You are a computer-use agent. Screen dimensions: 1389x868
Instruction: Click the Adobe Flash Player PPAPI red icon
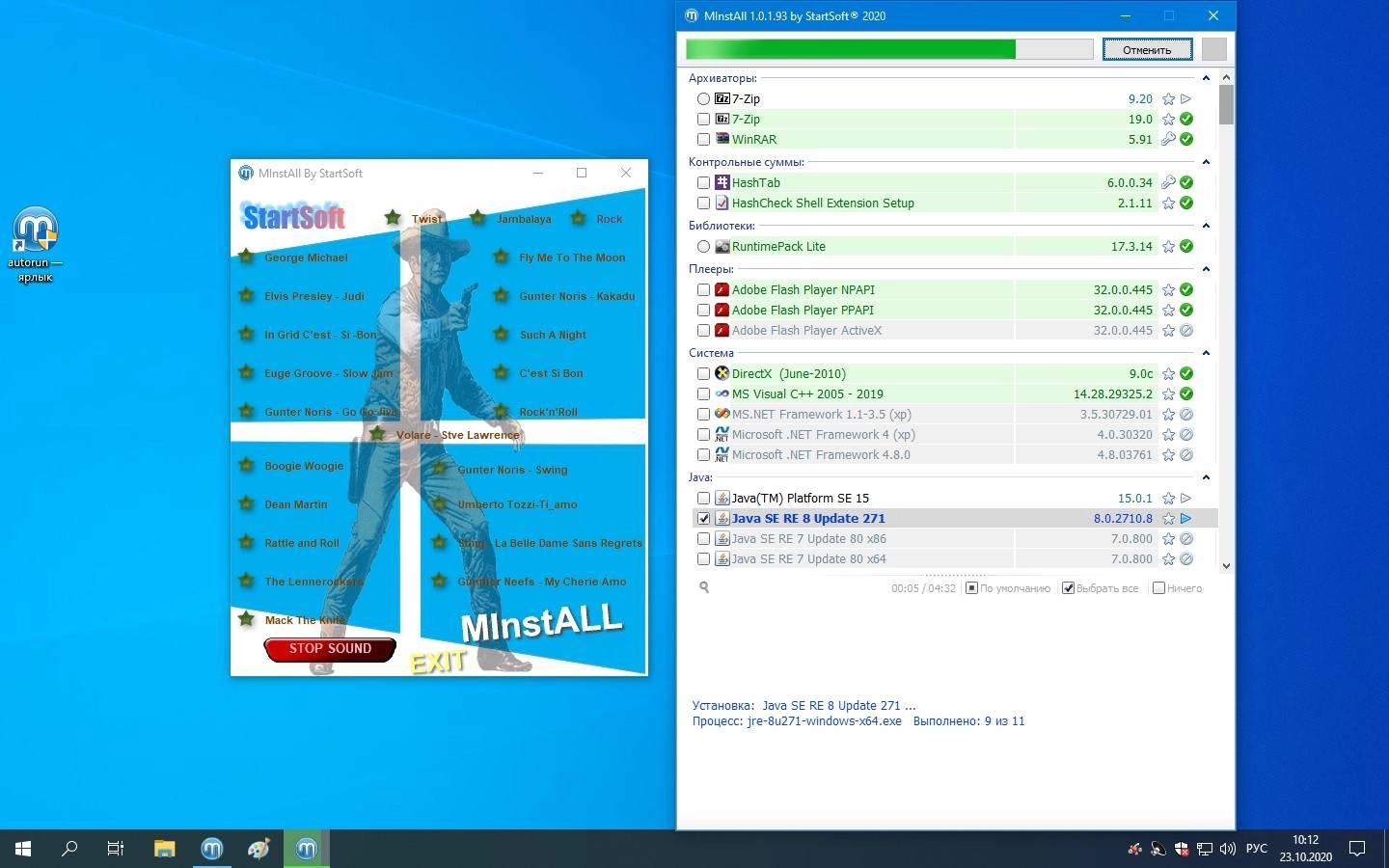coord(722,310)
